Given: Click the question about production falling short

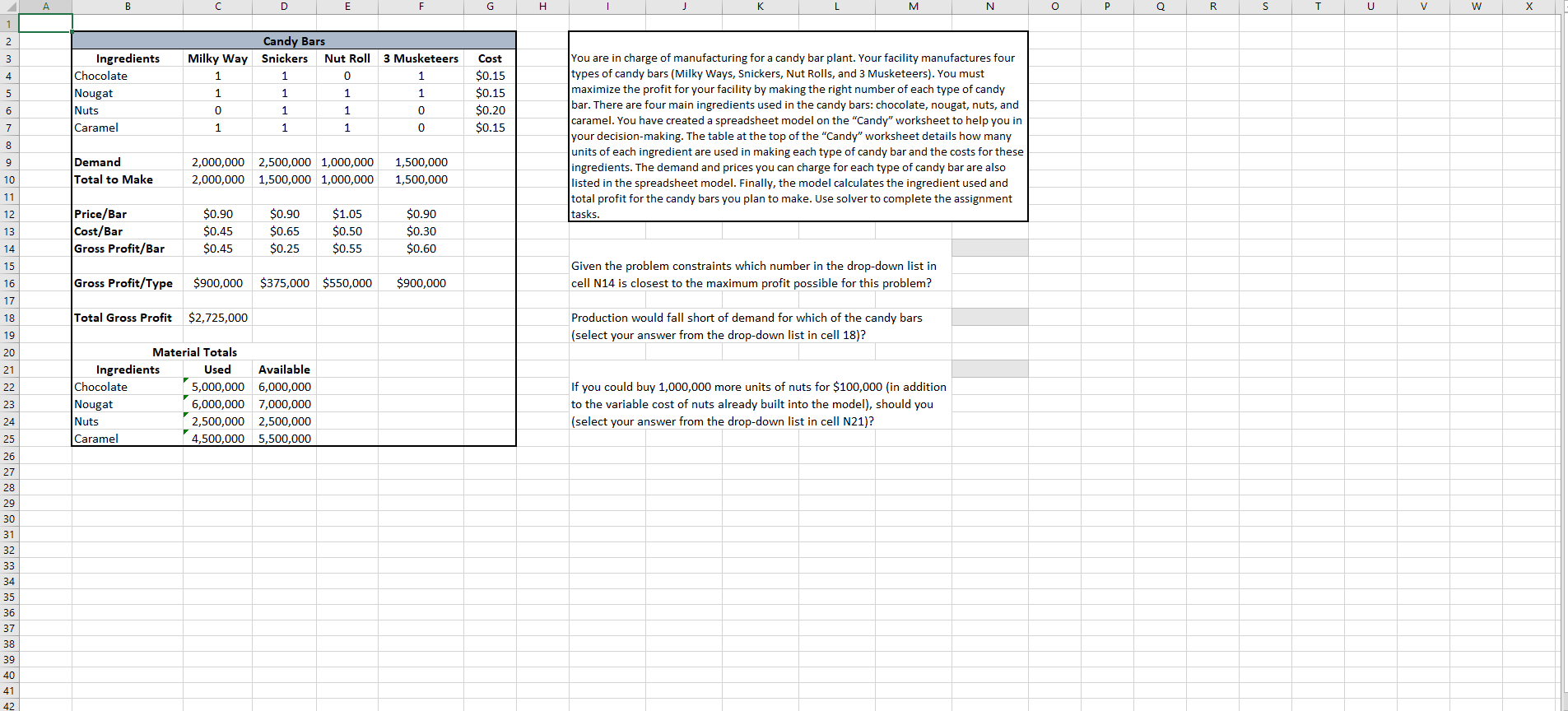Looking at the screenshot, I should [747, 326].
